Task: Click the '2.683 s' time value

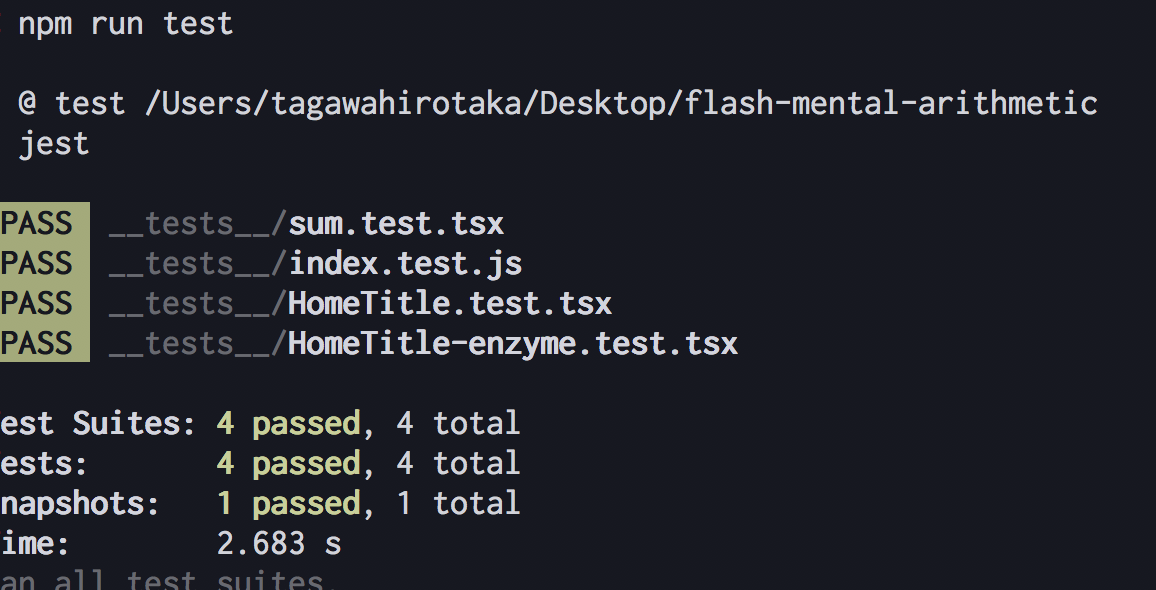Action: coord(279,543)
